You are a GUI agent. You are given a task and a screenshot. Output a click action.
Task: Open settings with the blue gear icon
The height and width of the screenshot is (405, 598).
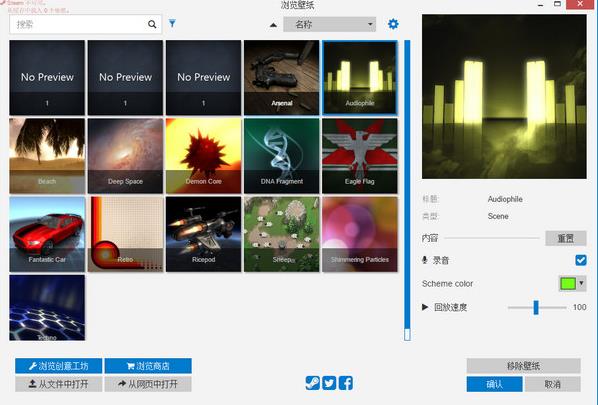[x=393, y=24]
